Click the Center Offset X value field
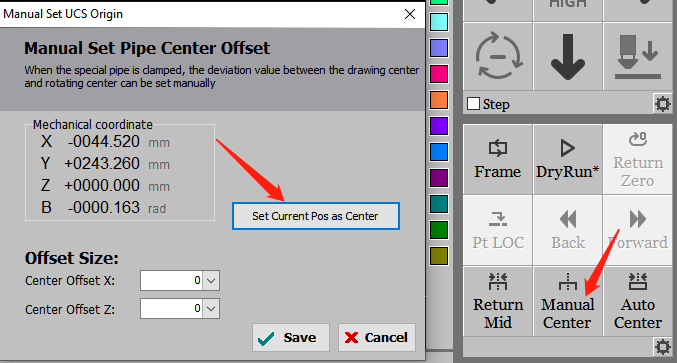 coord(172,281)
